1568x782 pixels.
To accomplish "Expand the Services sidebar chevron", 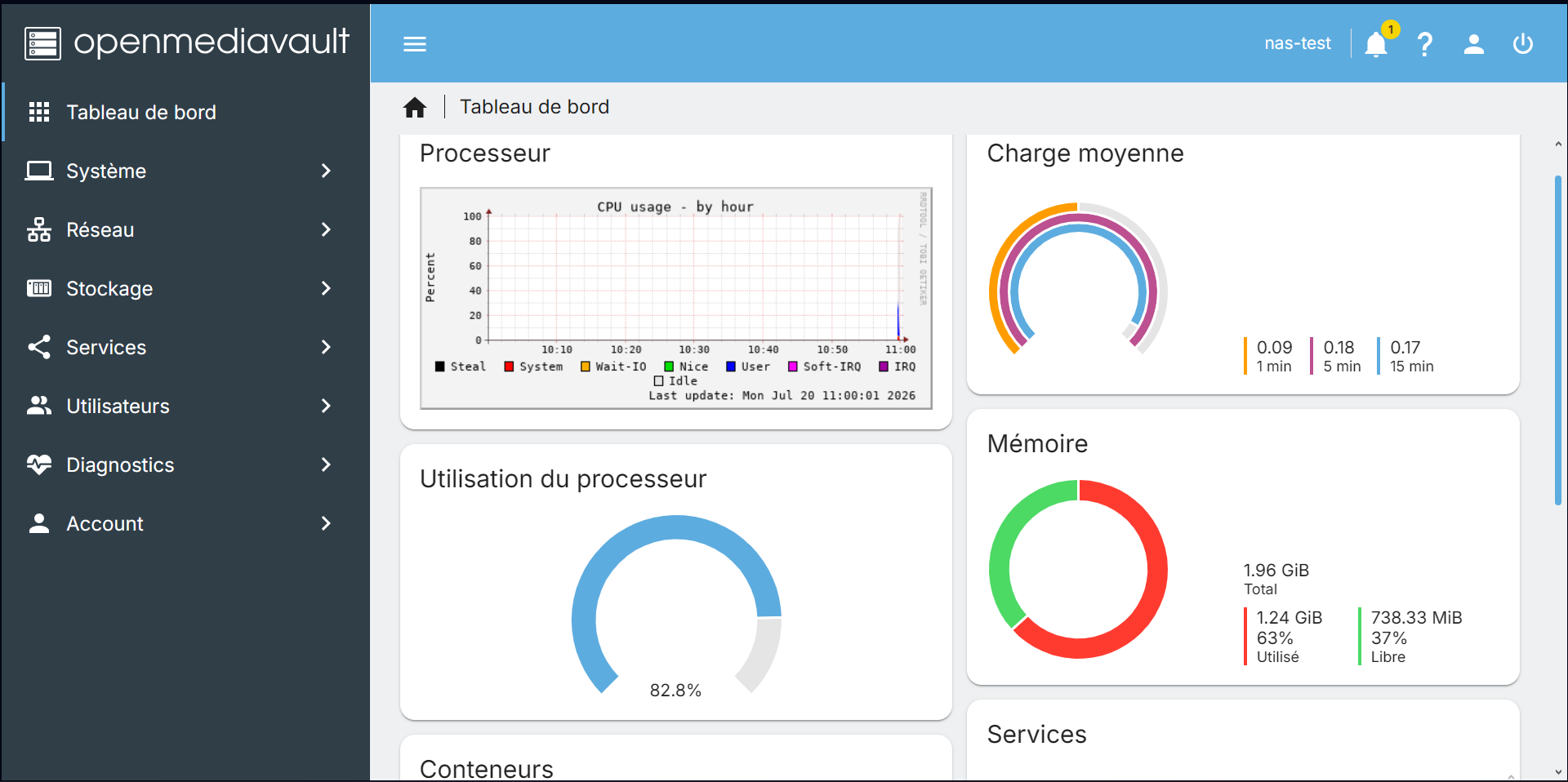I will [x=326, y=347].
